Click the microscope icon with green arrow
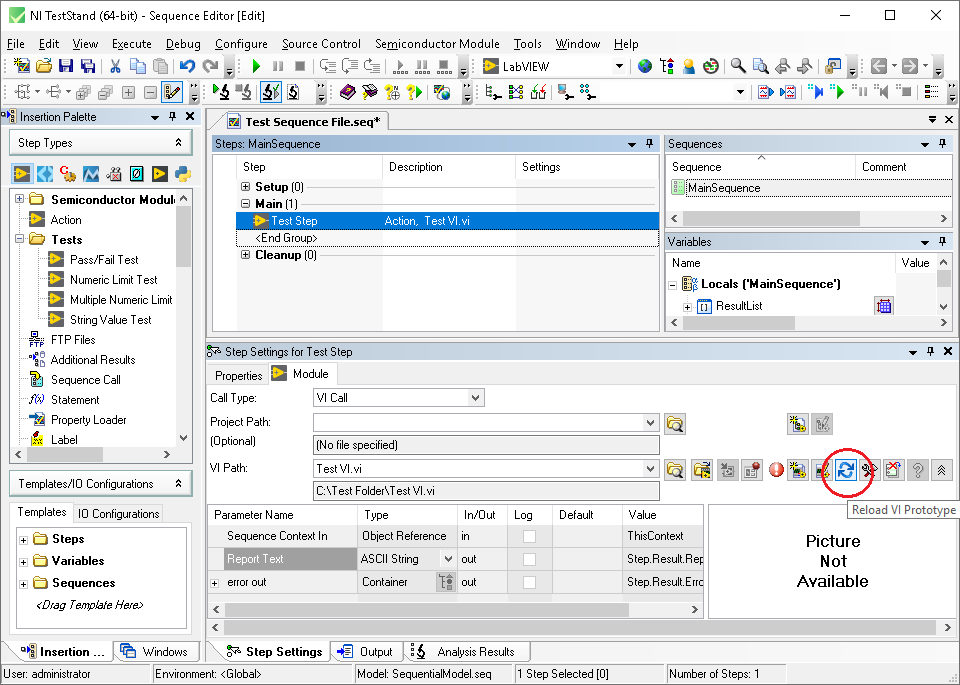960x685 pixels. click(x=220, y=92)
